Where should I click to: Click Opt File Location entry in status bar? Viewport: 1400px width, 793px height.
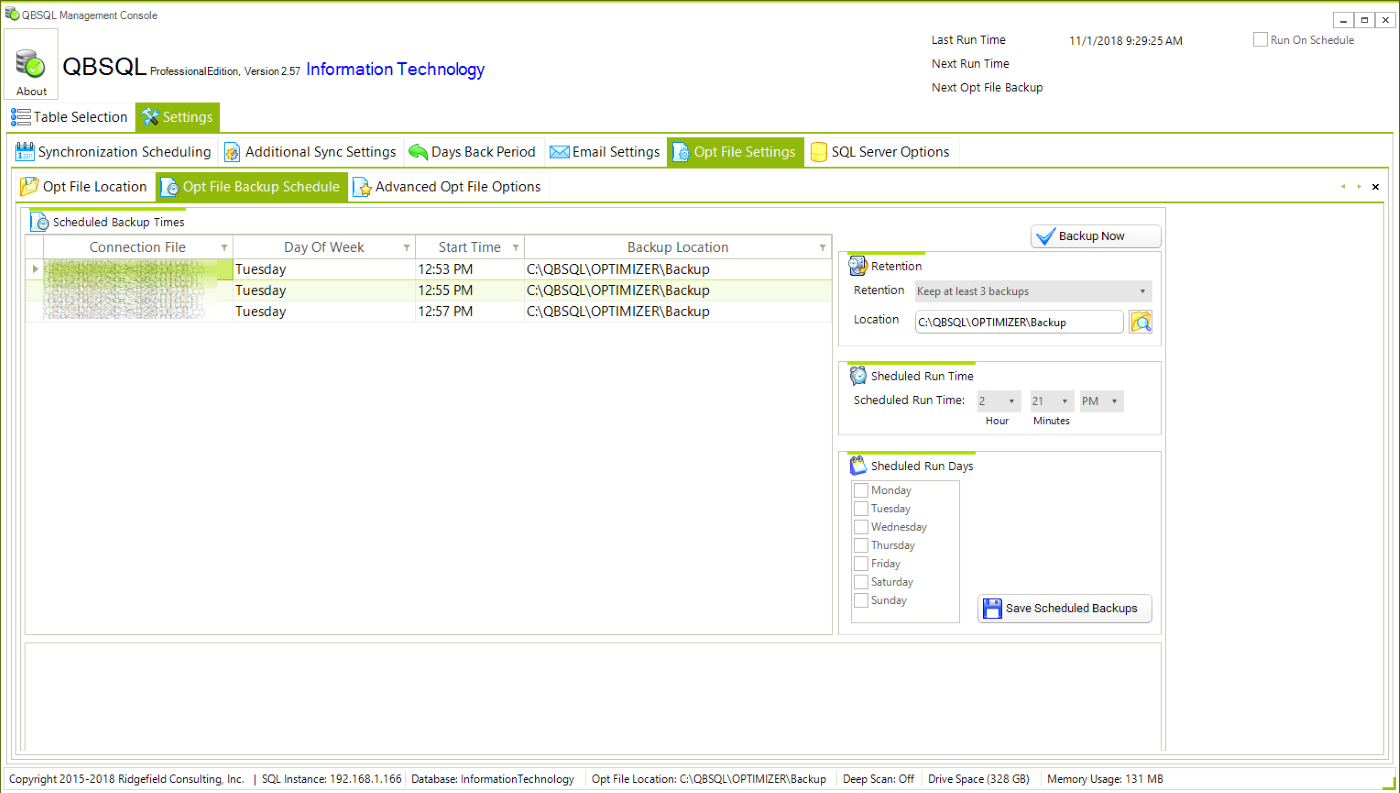tap(709, 779)
